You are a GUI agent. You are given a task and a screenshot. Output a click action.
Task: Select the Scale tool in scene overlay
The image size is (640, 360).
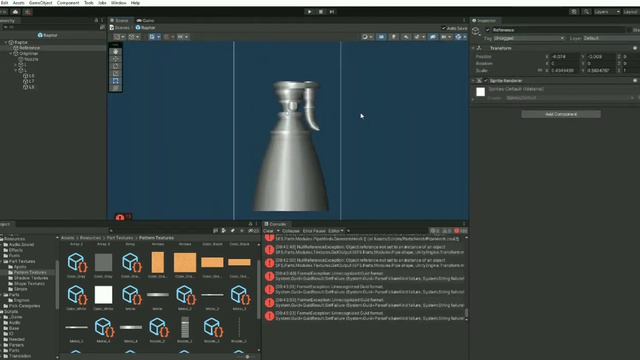116,74
